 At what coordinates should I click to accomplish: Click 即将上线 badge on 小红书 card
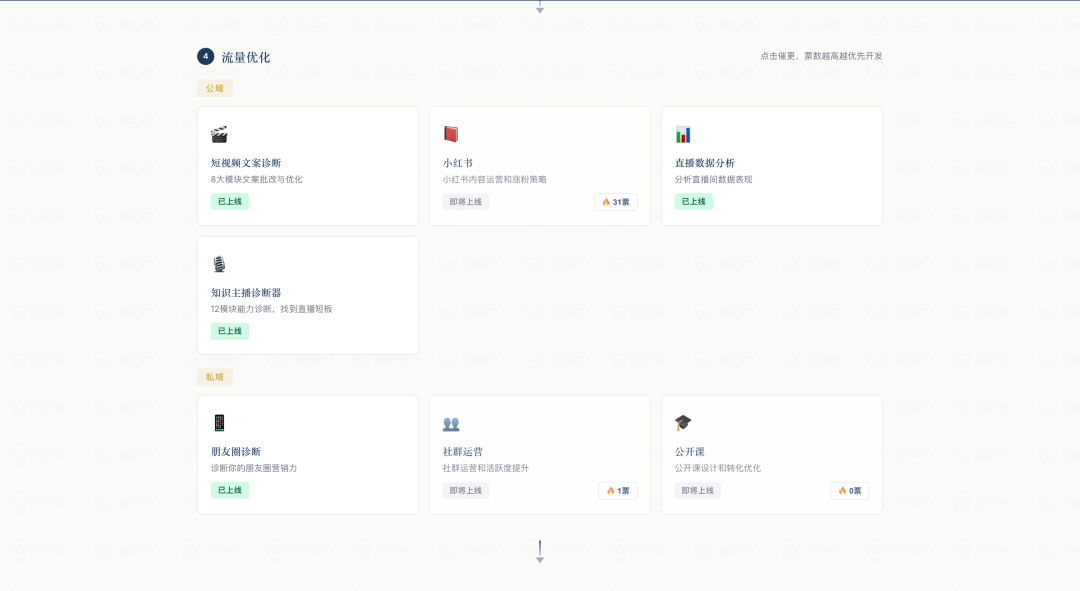coord(466,202)
